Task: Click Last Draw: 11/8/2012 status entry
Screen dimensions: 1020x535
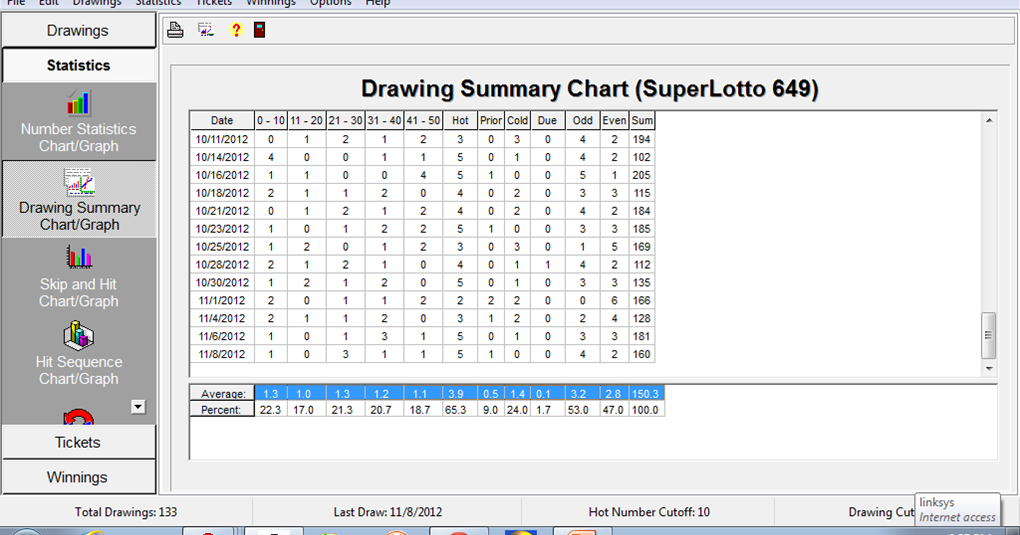Action: click(x=388, y=512)
